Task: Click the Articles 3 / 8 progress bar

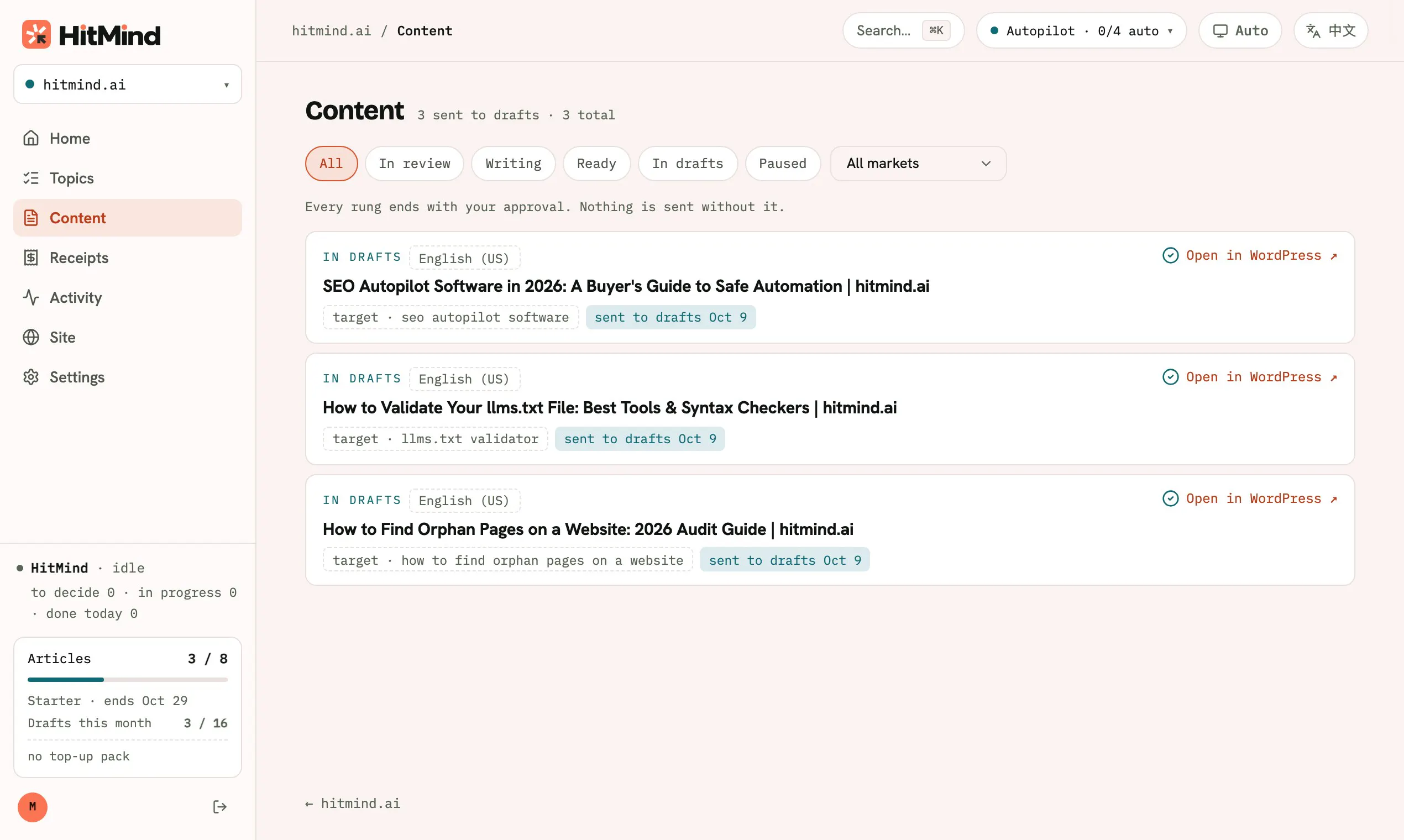Action: point(127,679)
